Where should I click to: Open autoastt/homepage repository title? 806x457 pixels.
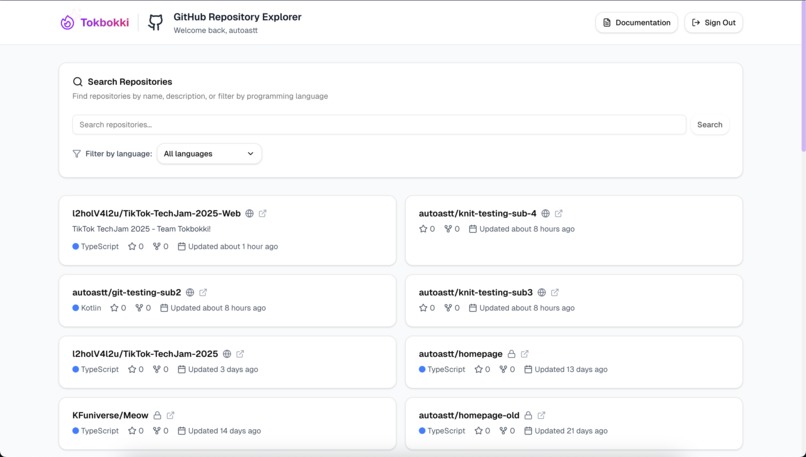461,354
